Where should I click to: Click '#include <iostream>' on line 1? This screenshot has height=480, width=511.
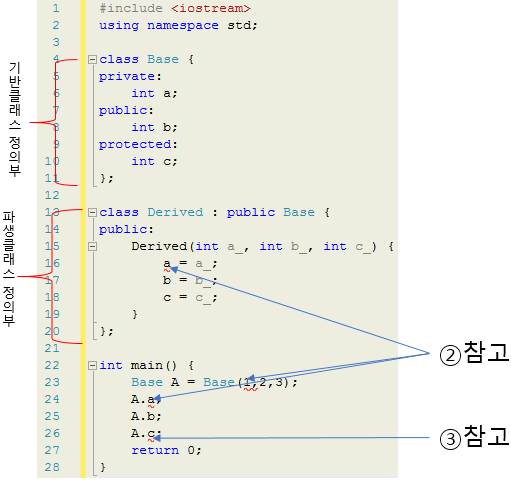(x=175, y=8)
